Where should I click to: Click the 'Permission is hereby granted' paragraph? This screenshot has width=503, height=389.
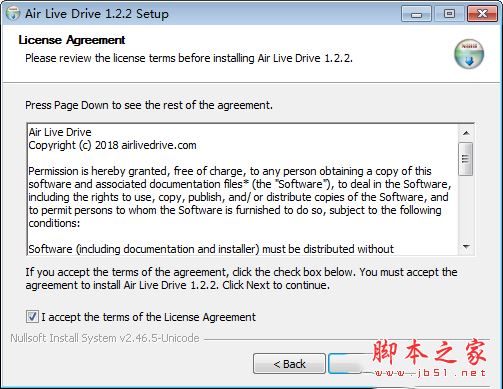pos(240,197)
